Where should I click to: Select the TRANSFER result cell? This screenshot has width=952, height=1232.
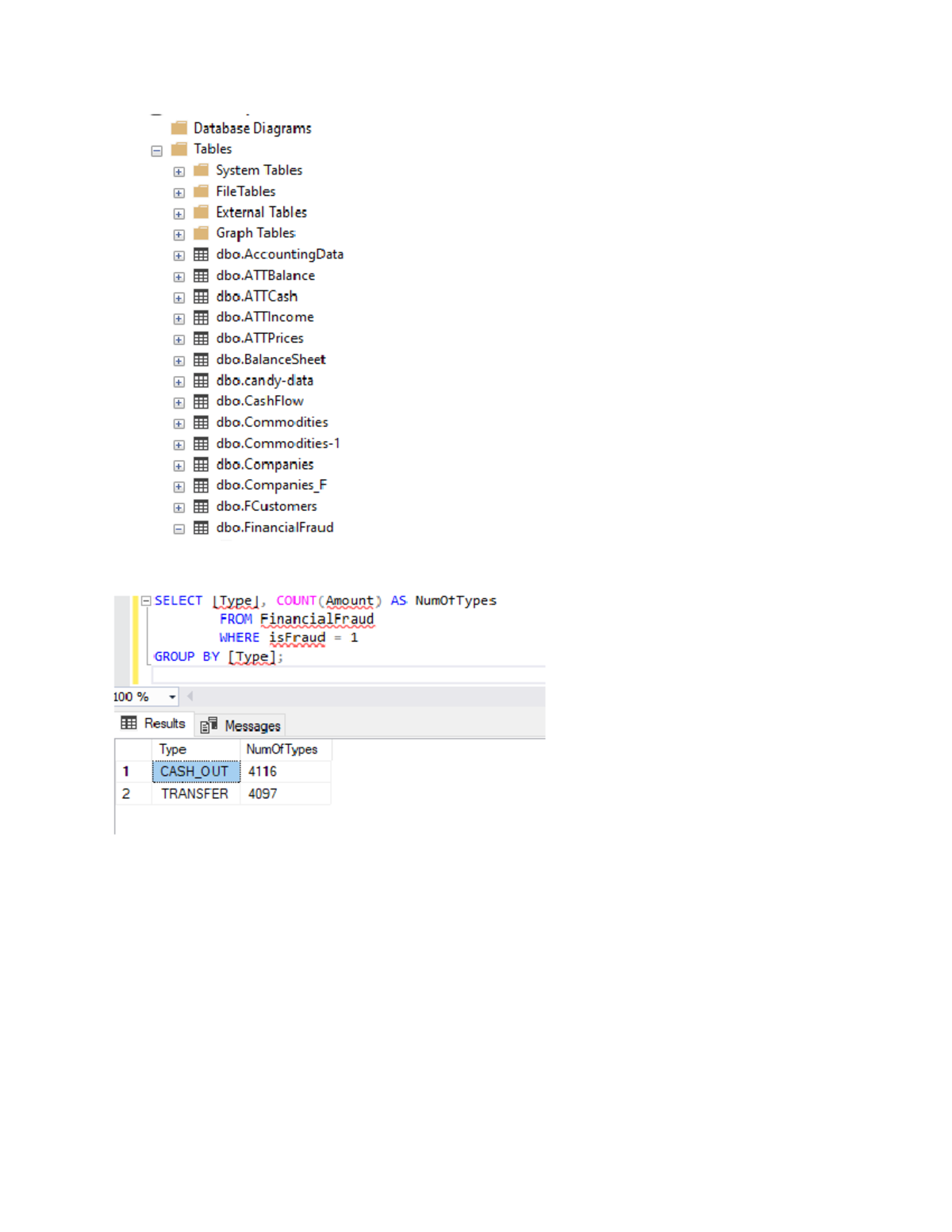(x=194, y=794)
